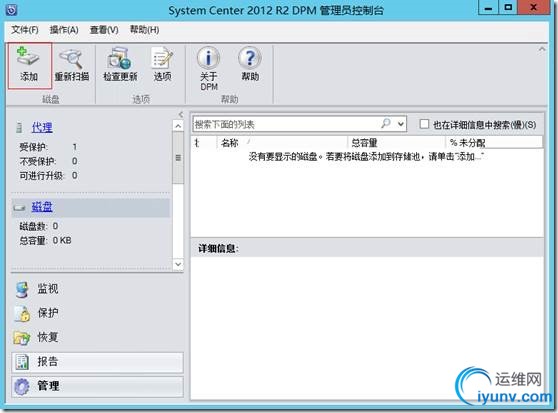Collapse the left pane with the < arrow

point(181,114)
